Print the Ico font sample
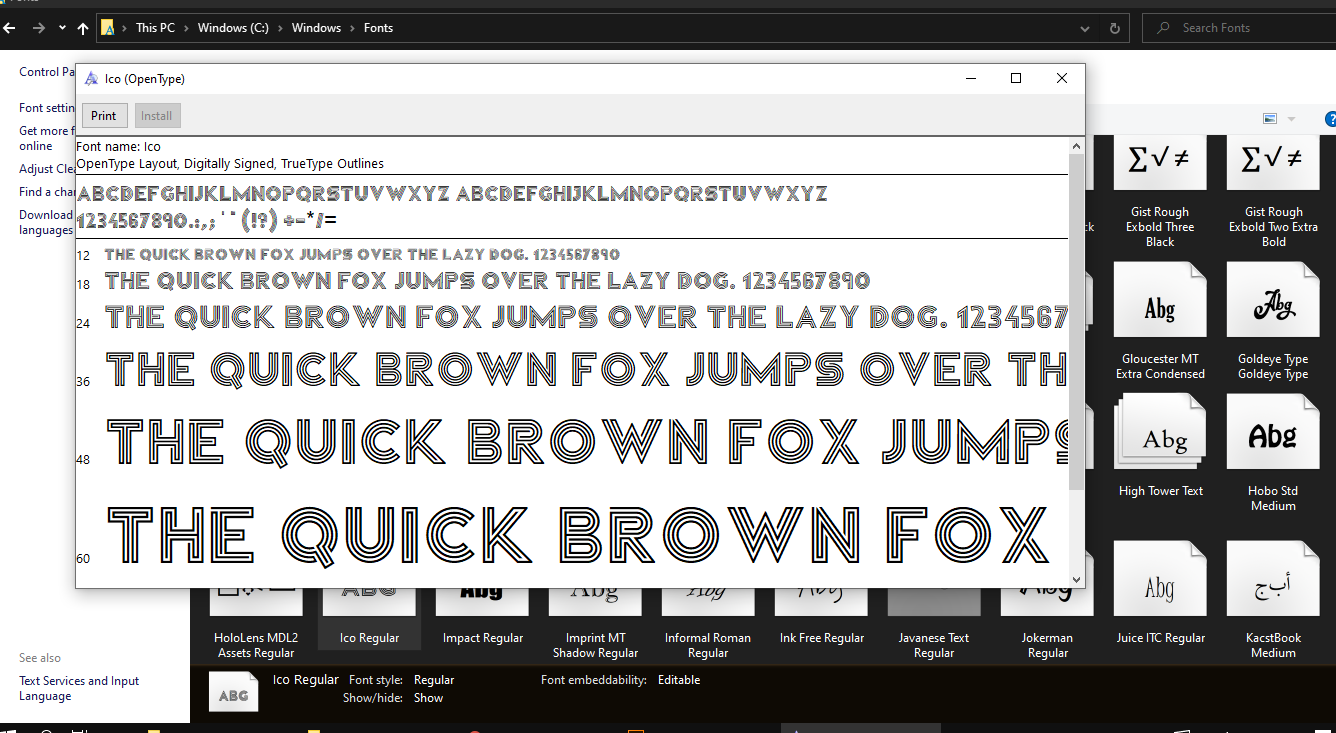This screenshot has width=1336, height=733. tap(104, 116)
